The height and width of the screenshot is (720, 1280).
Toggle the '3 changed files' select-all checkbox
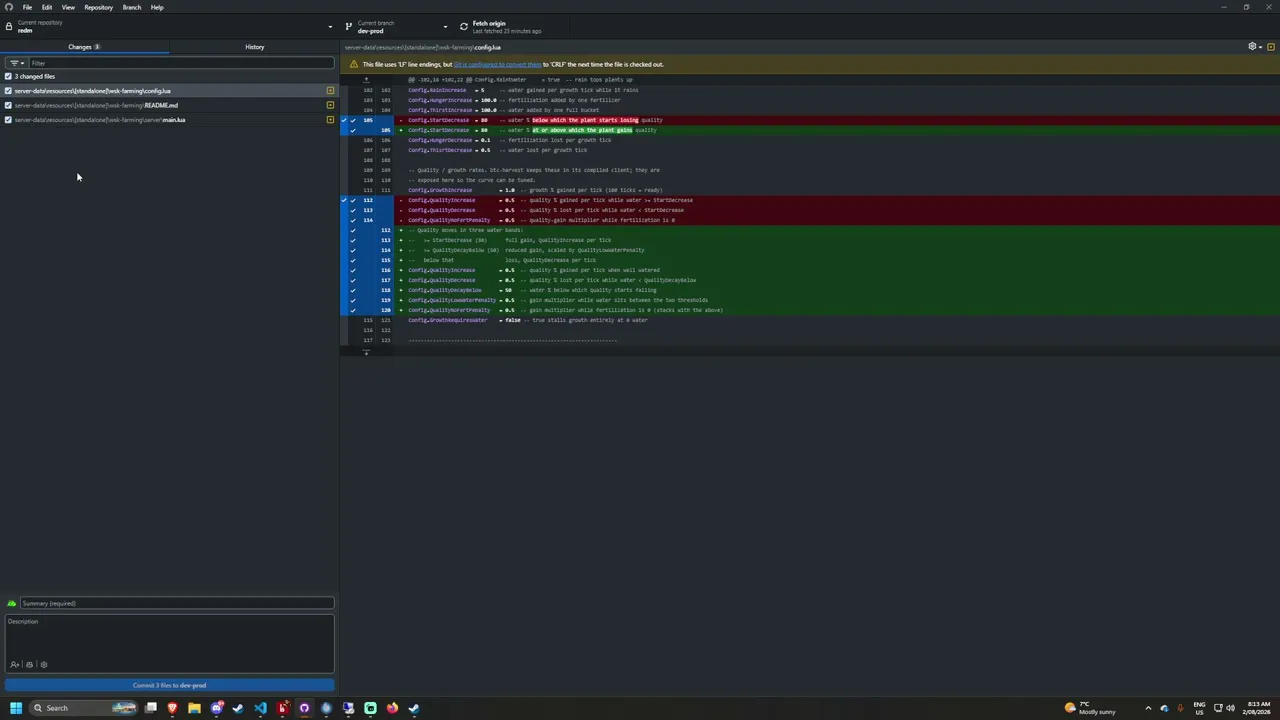(x=8, y=76)
